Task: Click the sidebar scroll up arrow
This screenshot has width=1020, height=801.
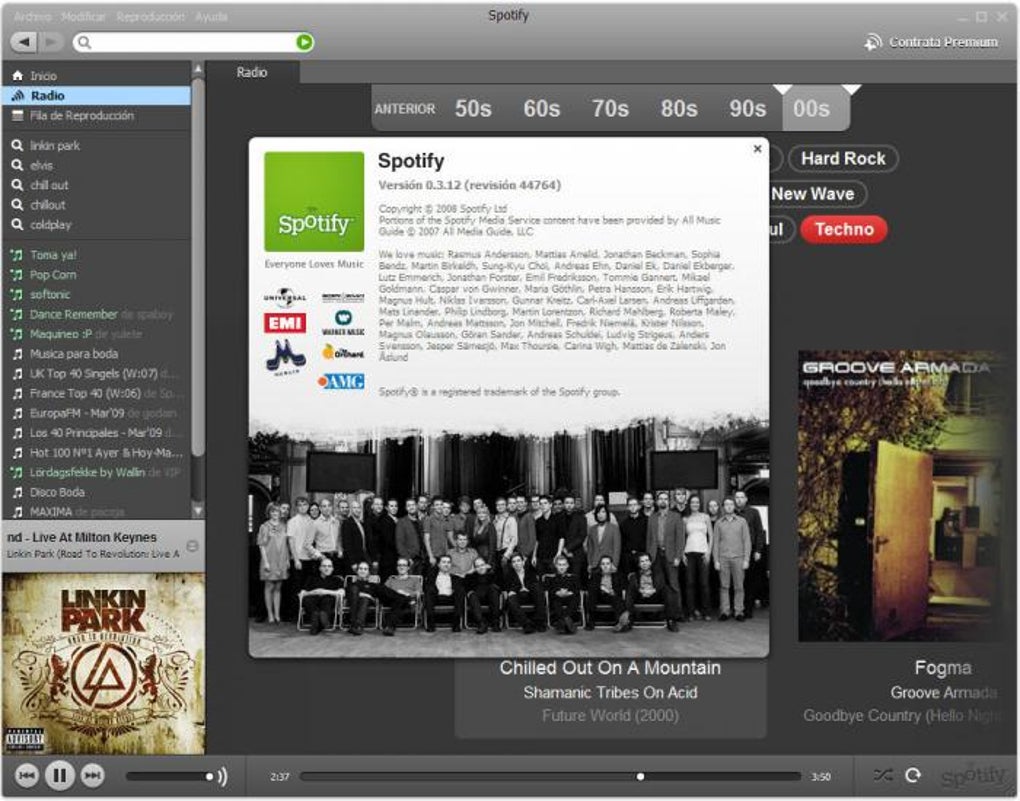Action: (x=198, y=68)
